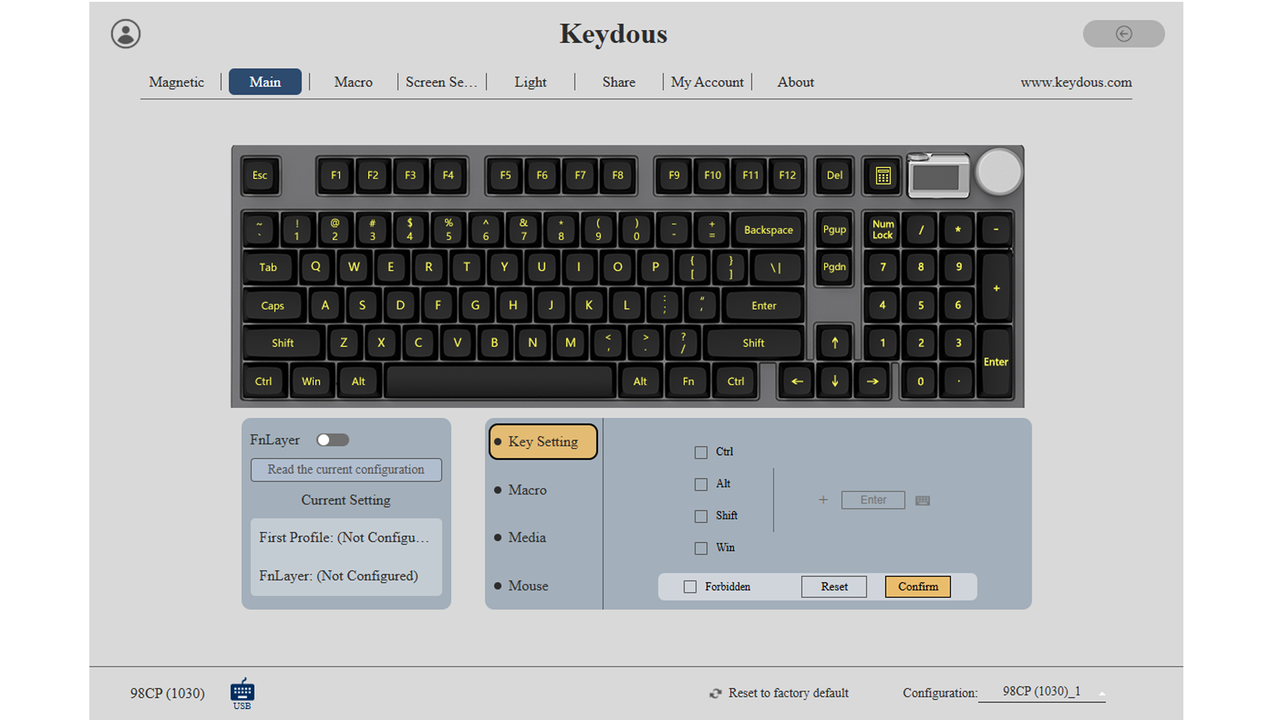Click FnLayer: (Not Configured) entry

(x=338, y=576)
